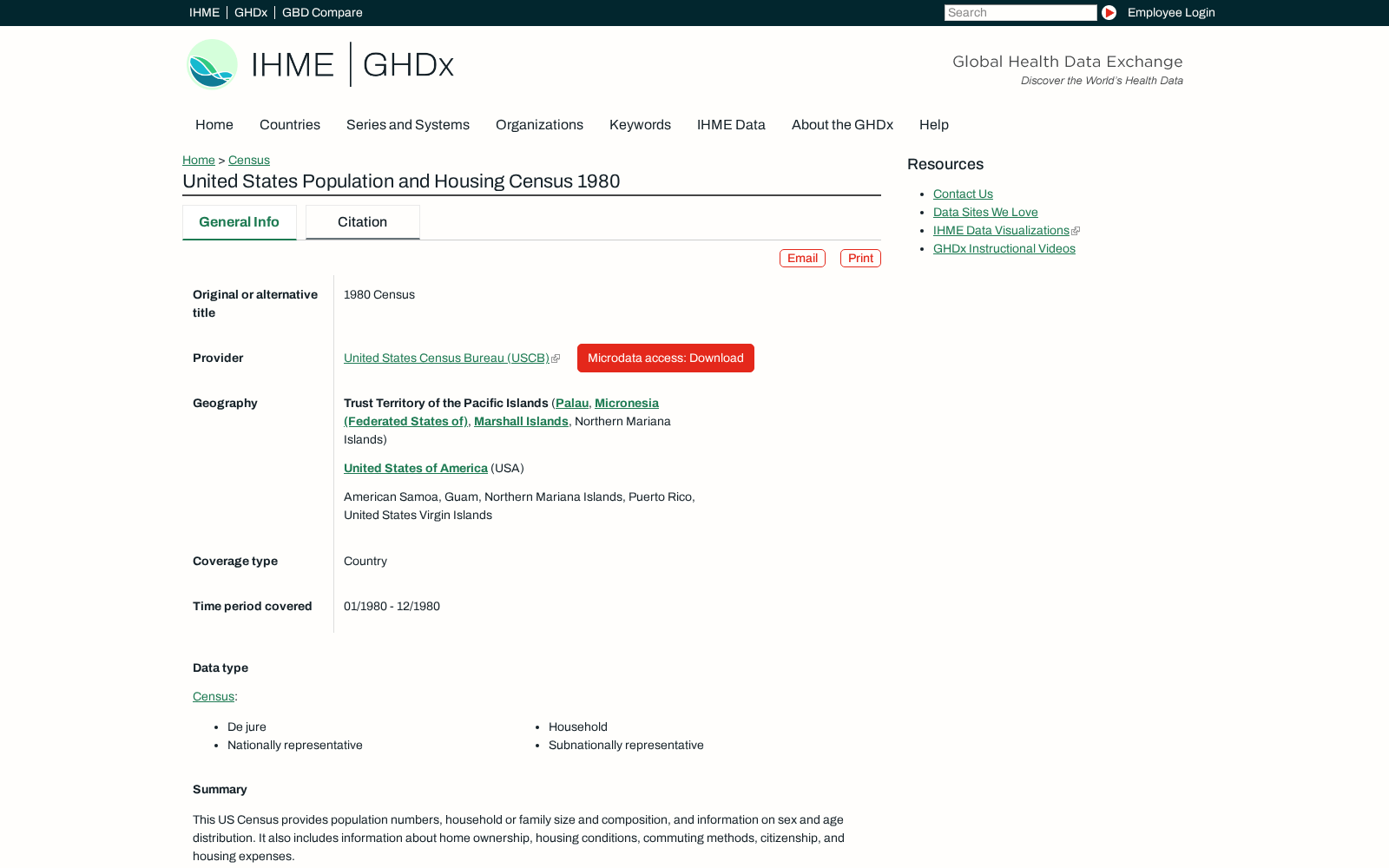1389x868 pixels.
Task: Click external link icon beside IHME Data Visualizations
Action: click(1076, 231)
